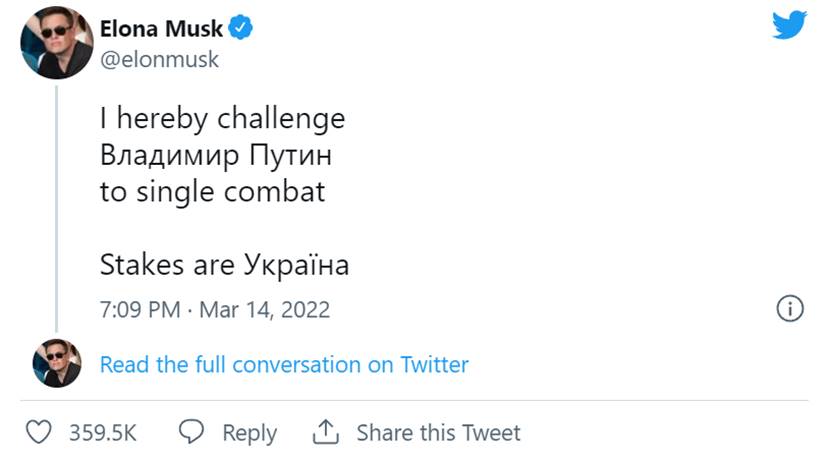Open the Elona Musk display name
Screen dimensions: 831x461
tap(162, 30)
